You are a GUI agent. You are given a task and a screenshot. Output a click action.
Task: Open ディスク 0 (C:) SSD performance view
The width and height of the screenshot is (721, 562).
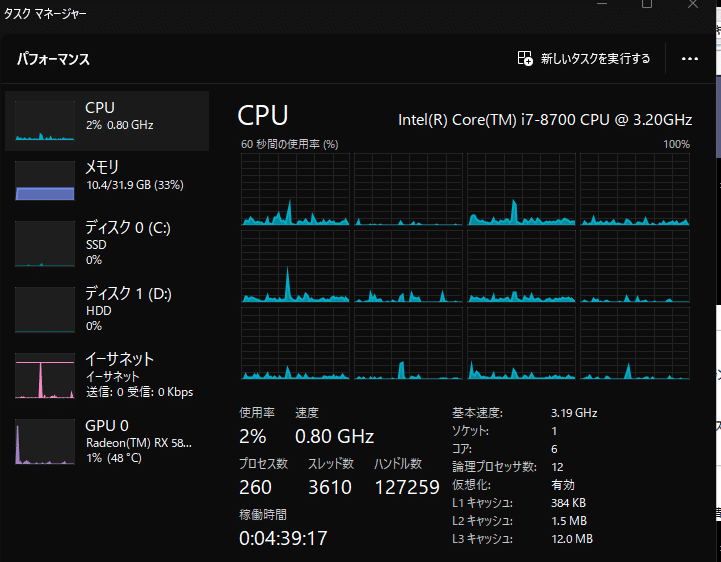[x=107, y=241]
